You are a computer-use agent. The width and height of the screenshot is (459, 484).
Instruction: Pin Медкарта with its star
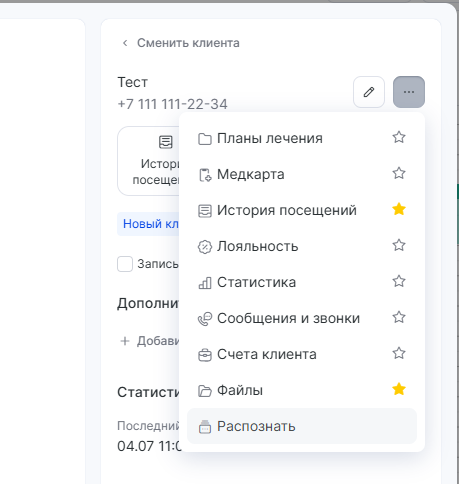click(x=399, y=173)
